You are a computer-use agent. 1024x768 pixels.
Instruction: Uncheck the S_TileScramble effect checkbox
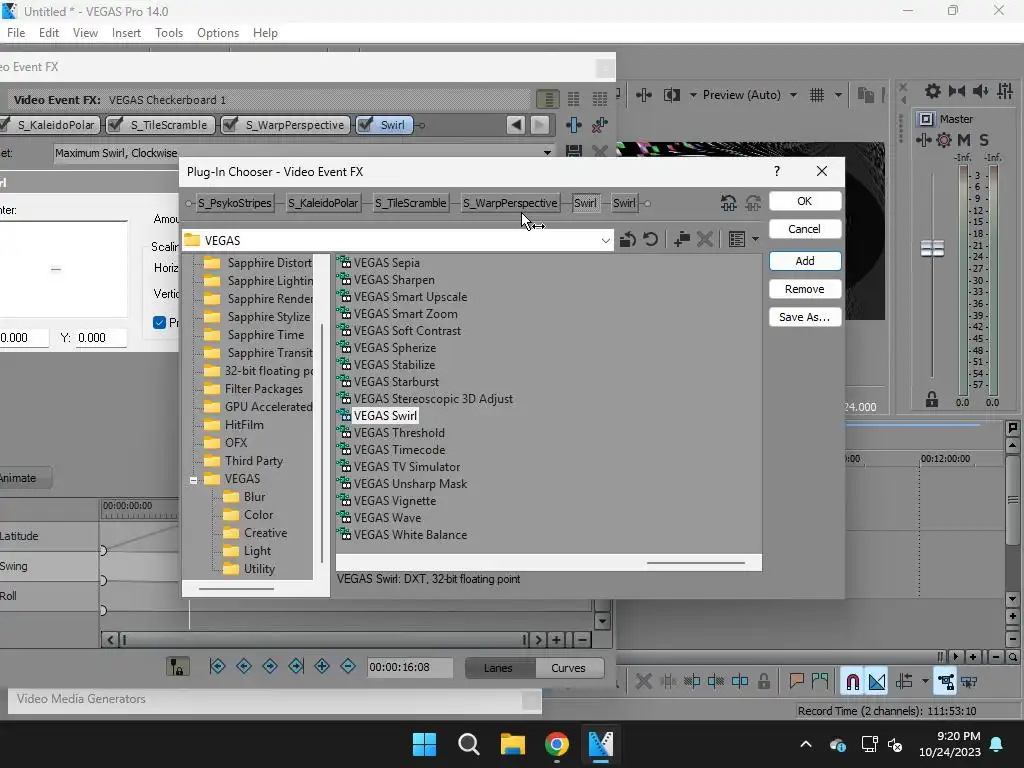pyautogui.click(x=115, y=124)
